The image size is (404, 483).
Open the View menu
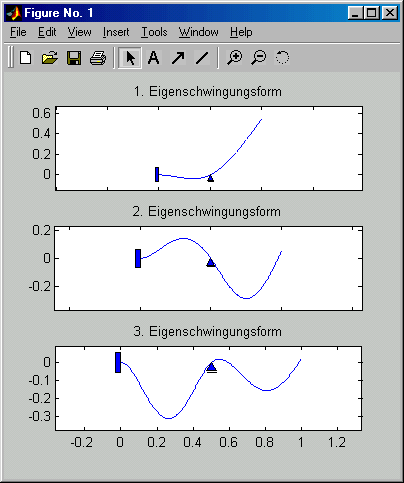[79, 32]
